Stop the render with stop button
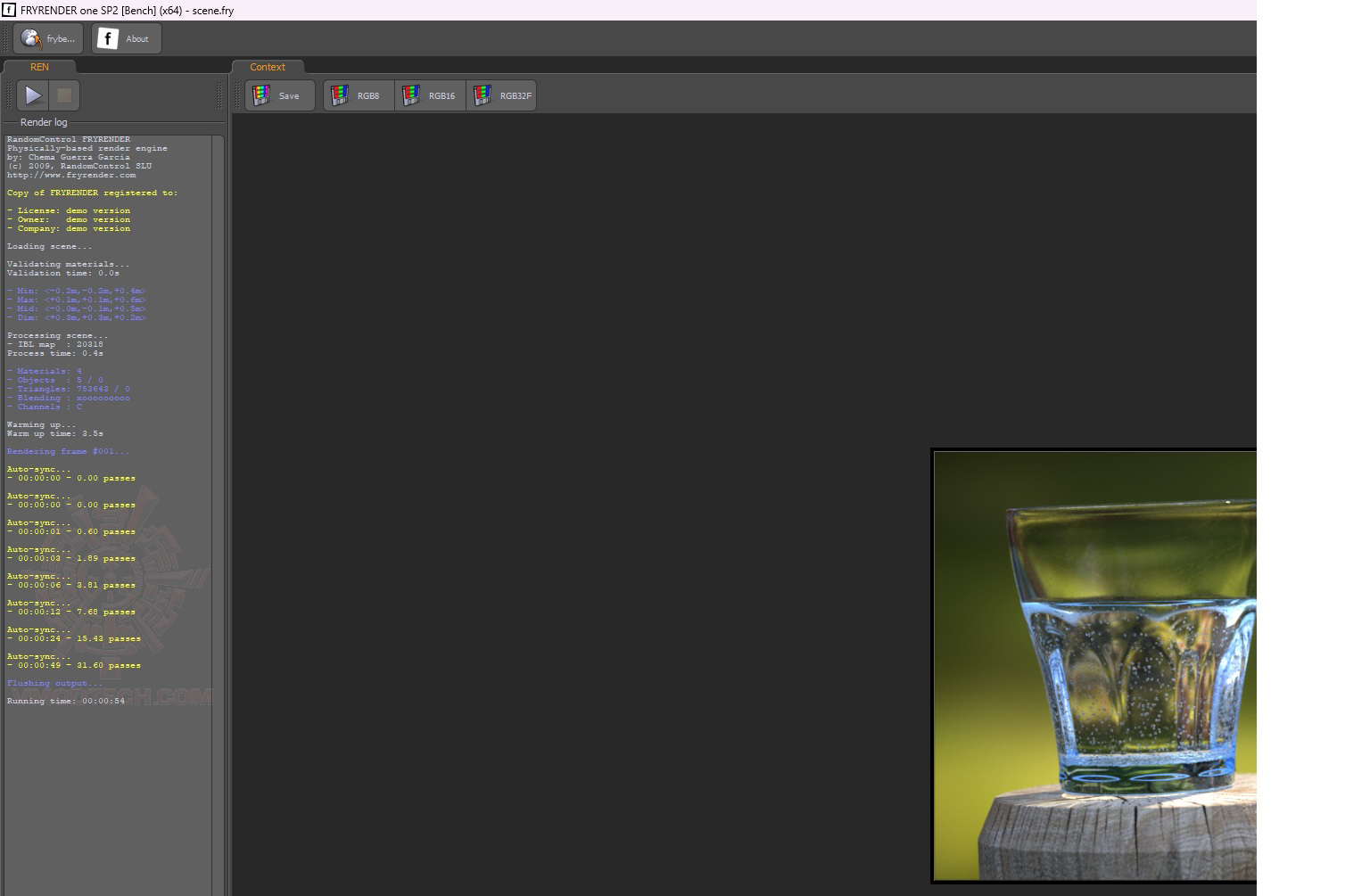 pyautogui.click(x=64, y=95)
